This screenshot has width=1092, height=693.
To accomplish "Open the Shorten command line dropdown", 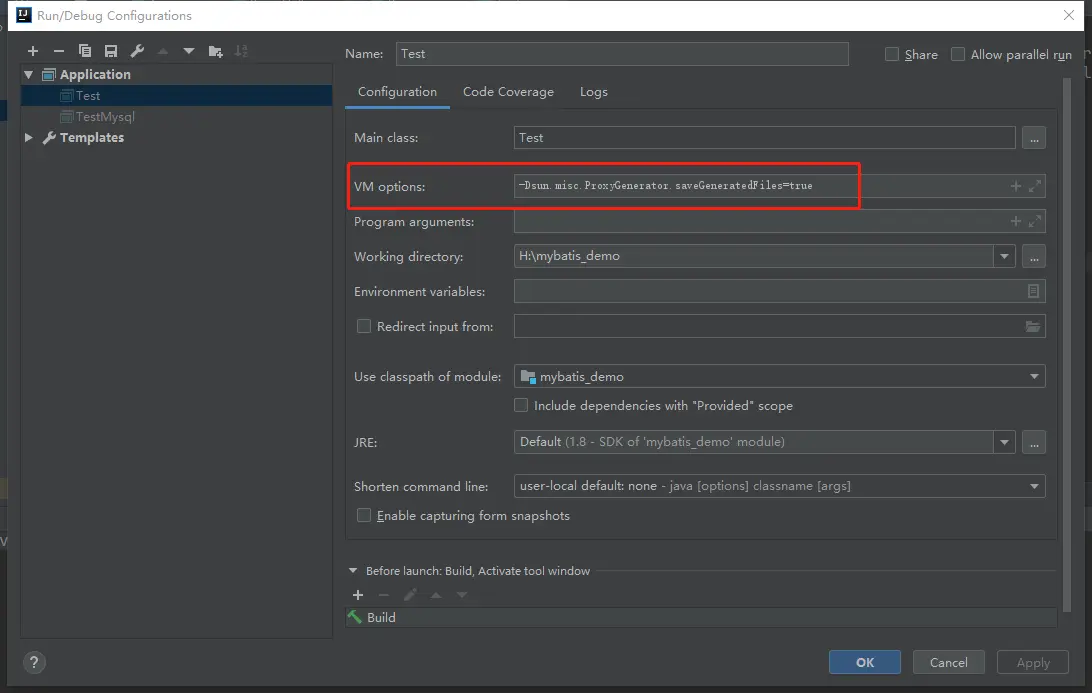I will coord(1034,486).
